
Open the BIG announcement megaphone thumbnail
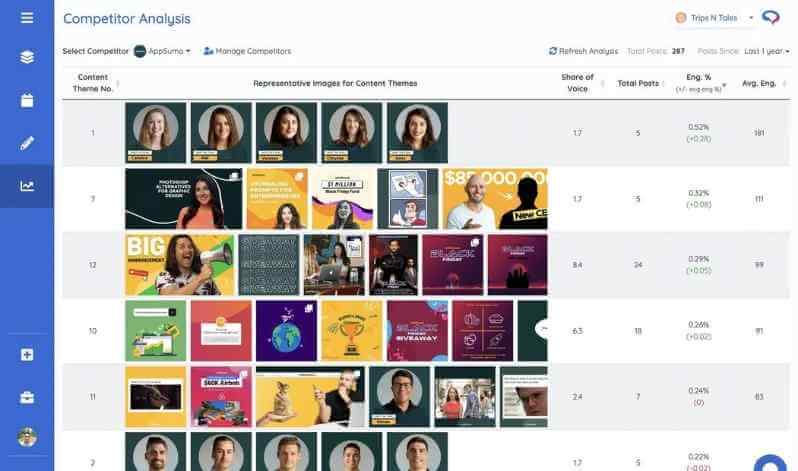(178, 264)
